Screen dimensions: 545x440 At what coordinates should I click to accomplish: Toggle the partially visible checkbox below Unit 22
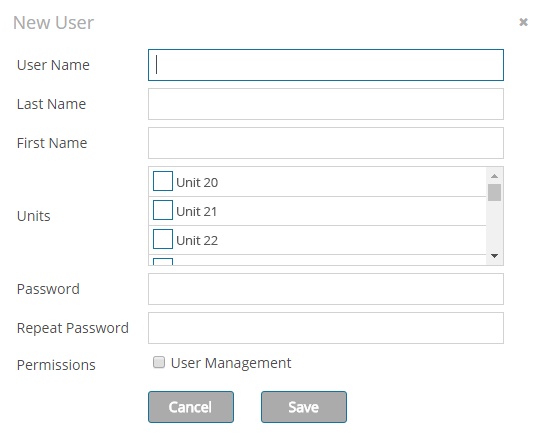click(x=163, y=261)
